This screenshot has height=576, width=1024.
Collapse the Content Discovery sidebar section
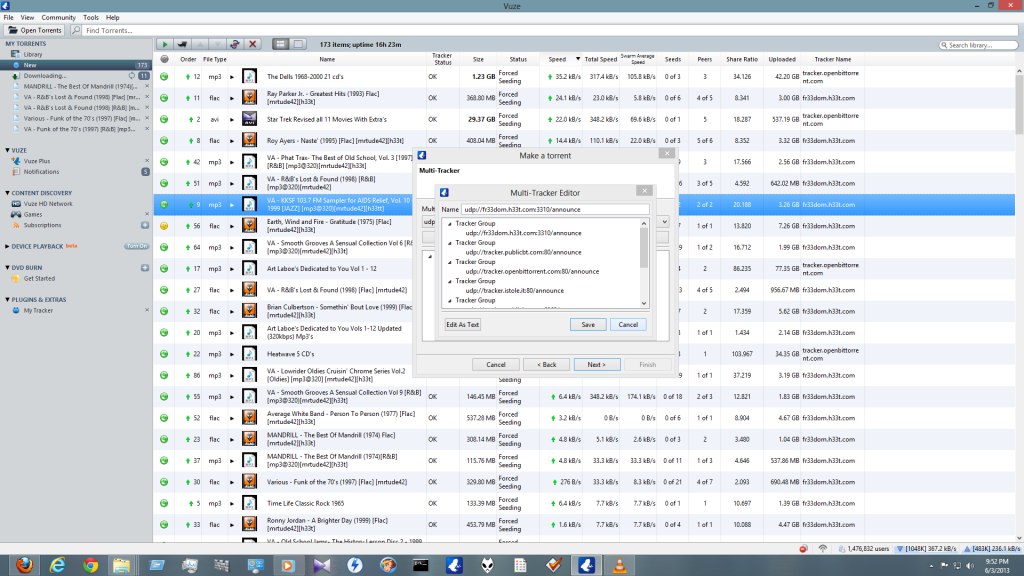coord(7,193)
